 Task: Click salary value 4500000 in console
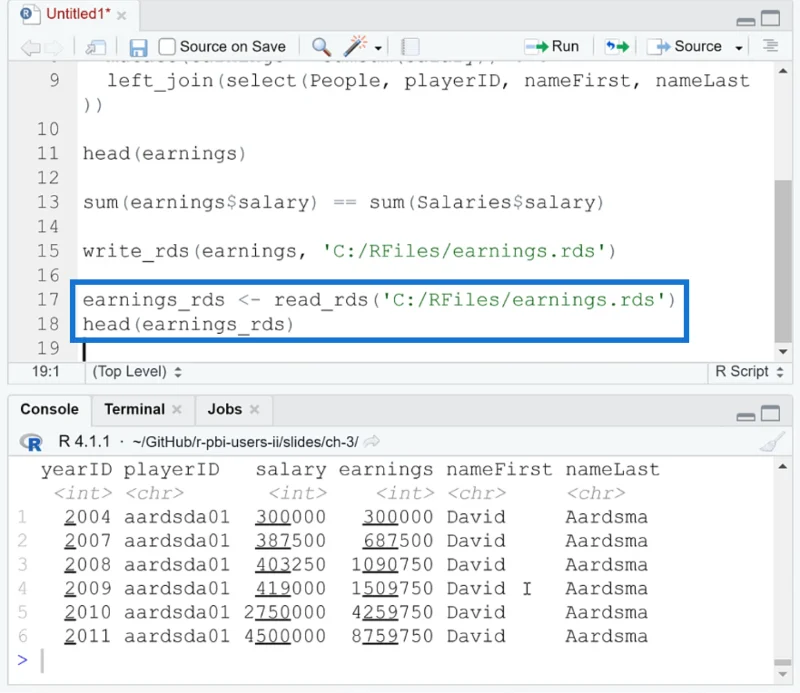tap(285, 636)
